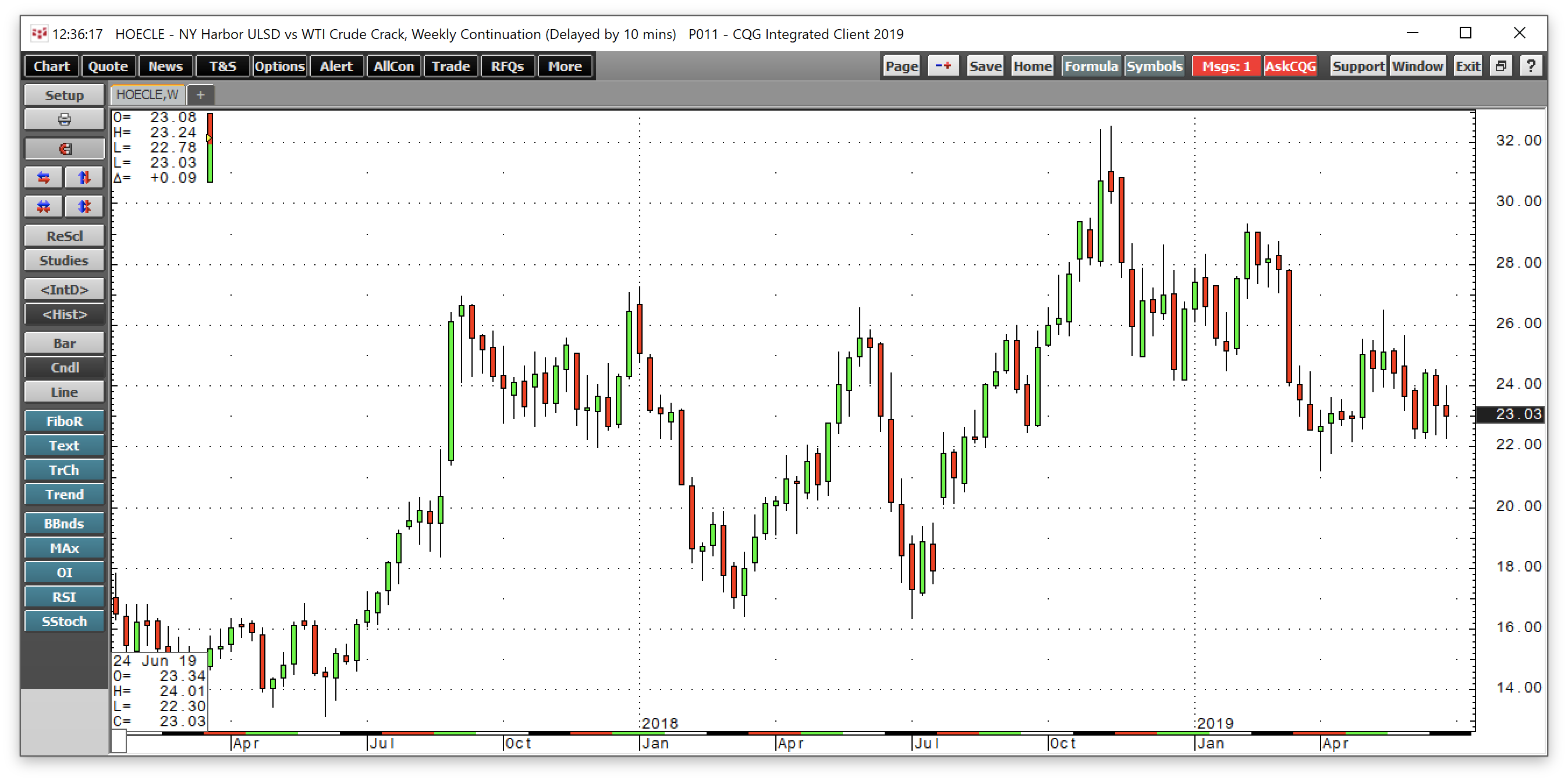This screenshot has height=781, width=1568.
Task: Add the BBnds Bollinger Bands study
Action: (x=64, y=524)
